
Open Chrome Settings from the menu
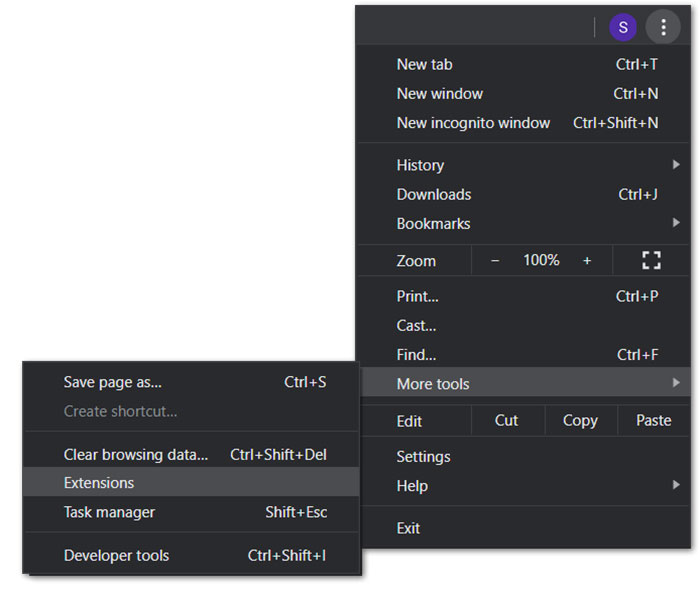coord(424,456)
